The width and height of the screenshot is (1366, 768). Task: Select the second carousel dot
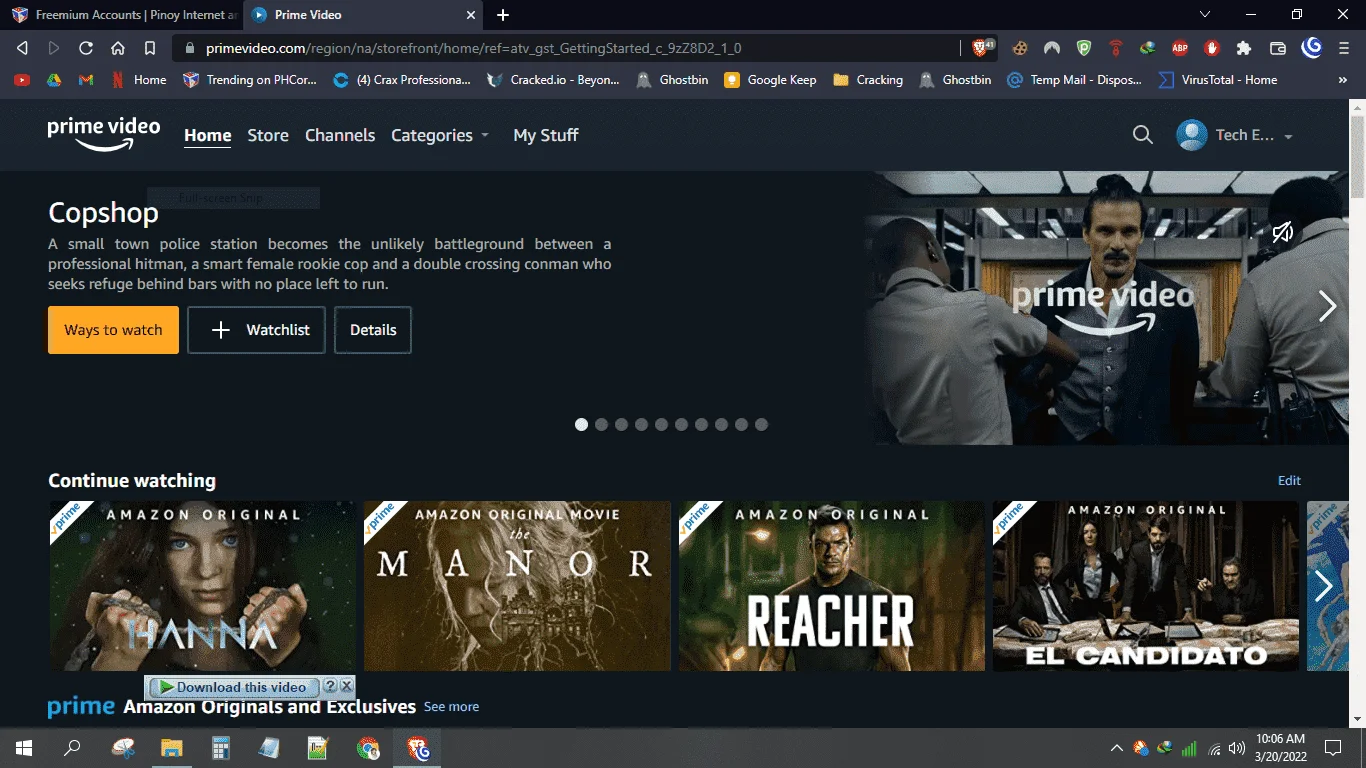pos(601,425)
